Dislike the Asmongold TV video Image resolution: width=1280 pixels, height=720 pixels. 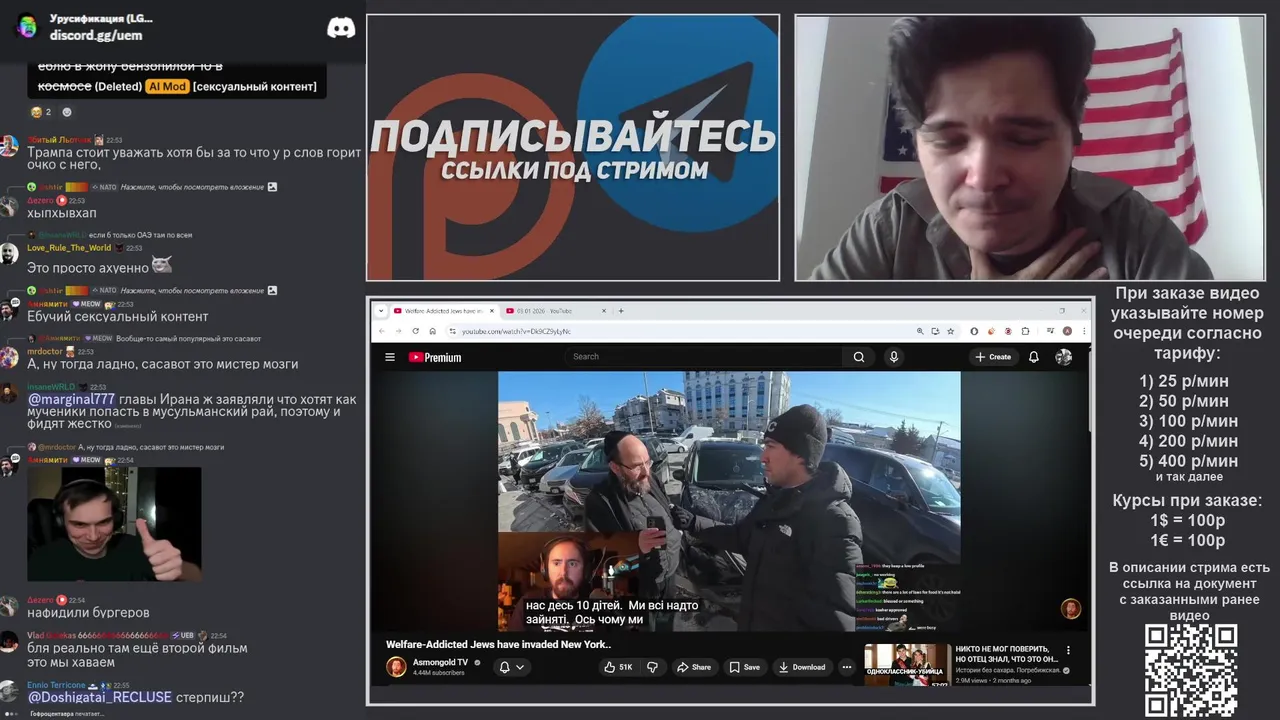click(x=652, y=667)
